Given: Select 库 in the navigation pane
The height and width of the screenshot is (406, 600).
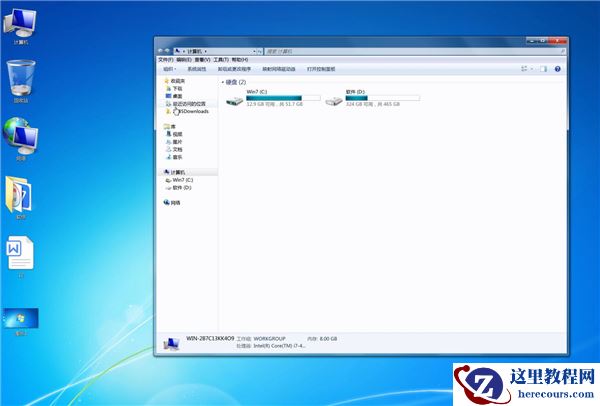Looking at the screenshot, I should (173, 127).
